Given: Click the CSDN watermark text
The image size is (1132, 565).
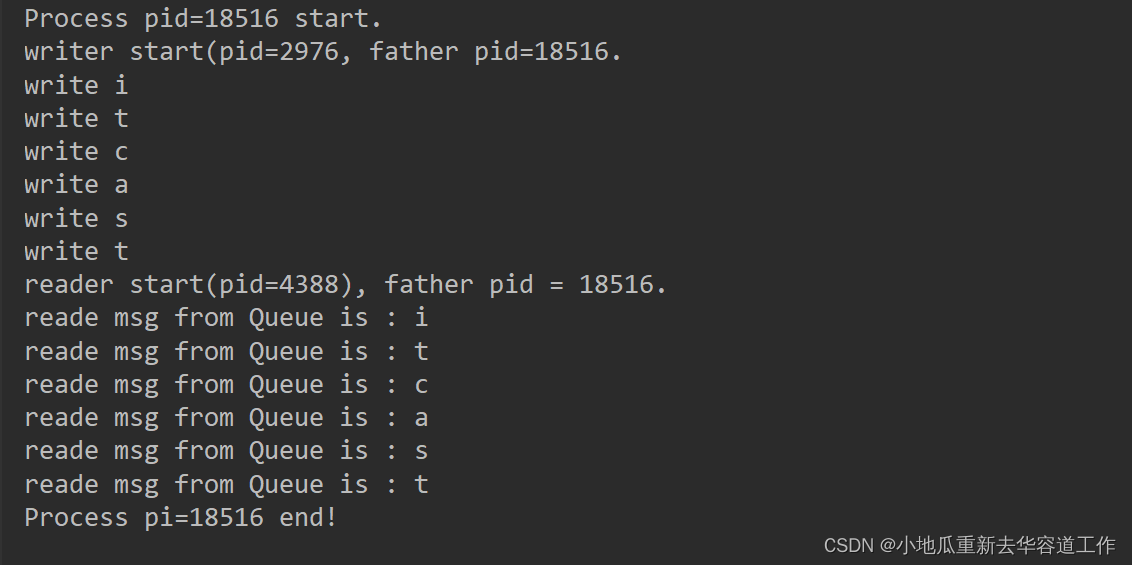Looking at the screenshot, I should click(x=970, y=545).
